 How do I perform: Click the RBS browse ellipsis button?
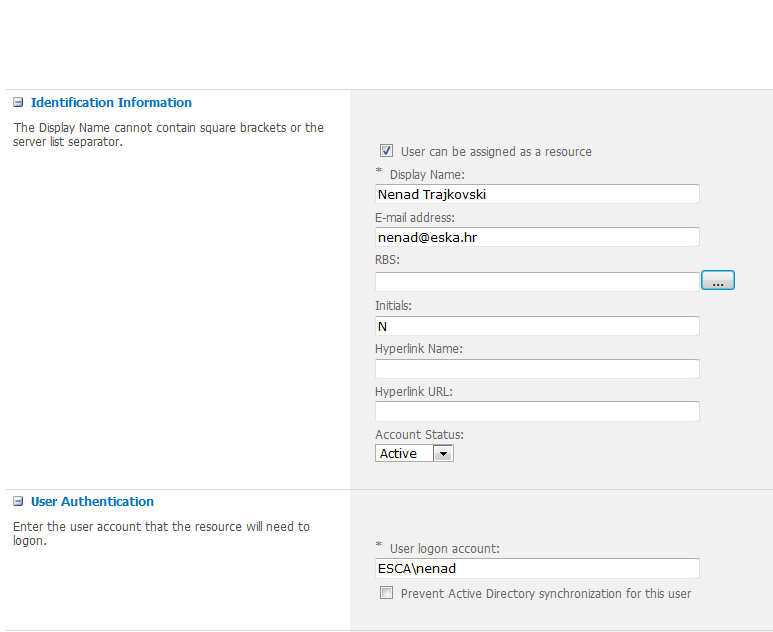click(717, 281)
